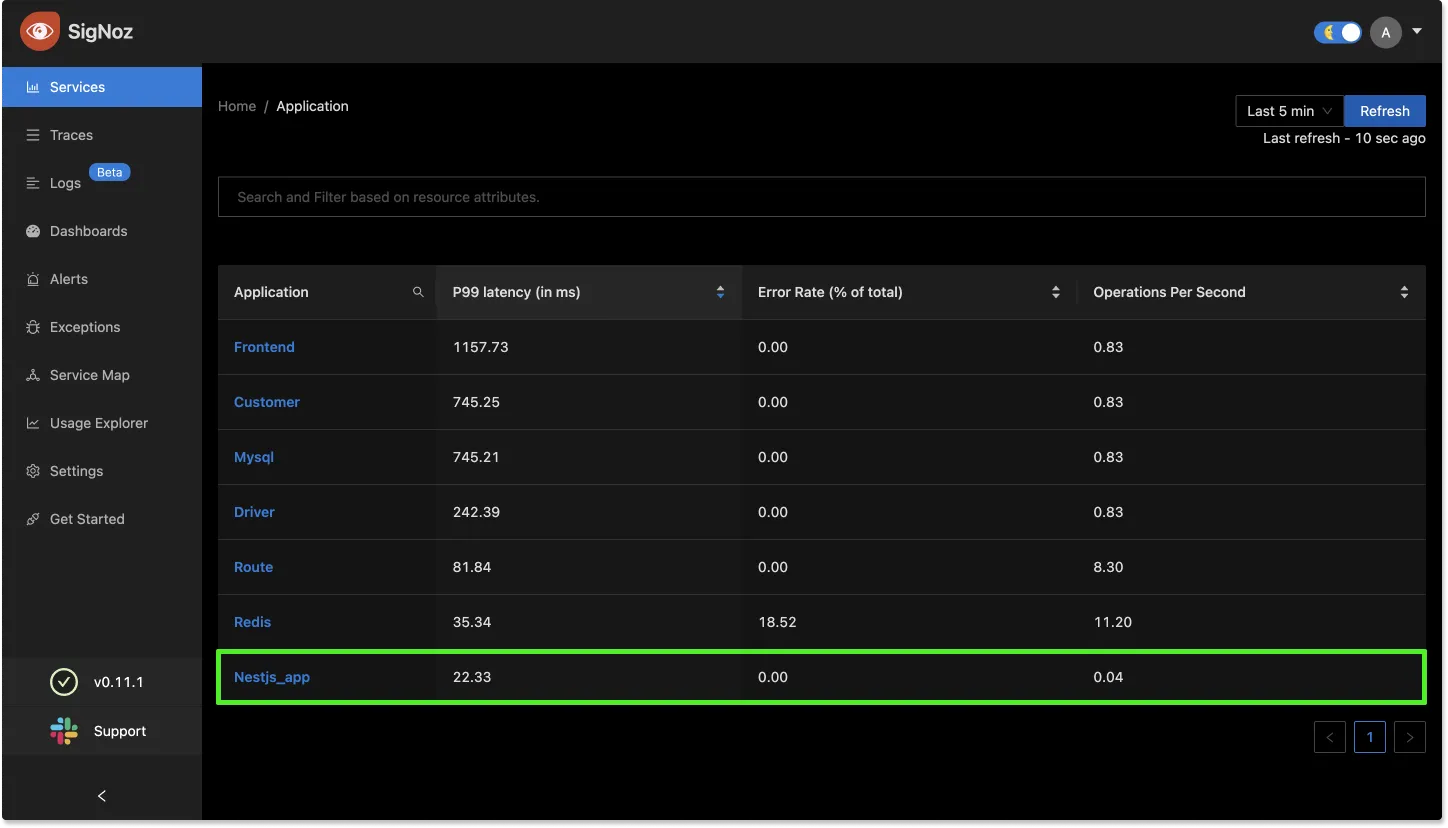Open Services in the sidebar
The image size is (1448, 828).
click(102, 87)
